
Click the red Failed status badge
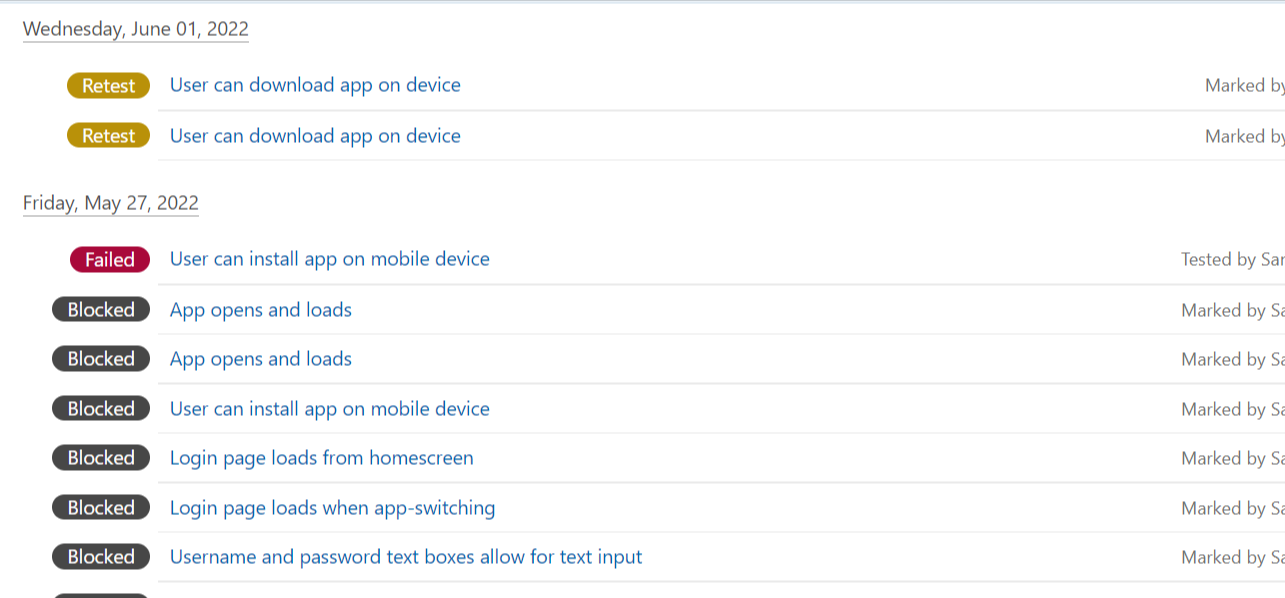coord(109,260)
